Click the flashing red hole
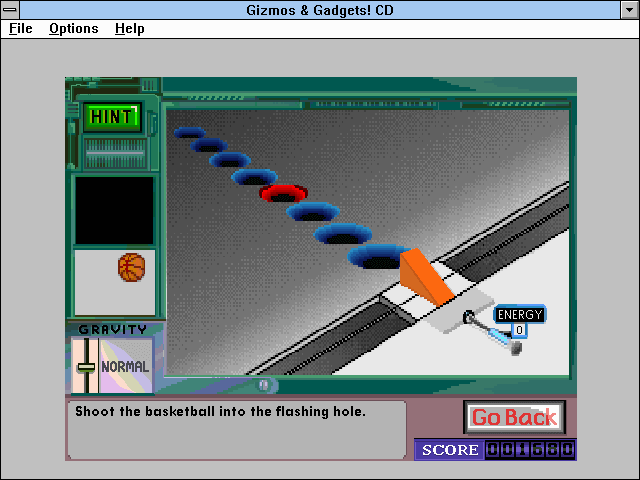The image size is (640, 480). 283,193
